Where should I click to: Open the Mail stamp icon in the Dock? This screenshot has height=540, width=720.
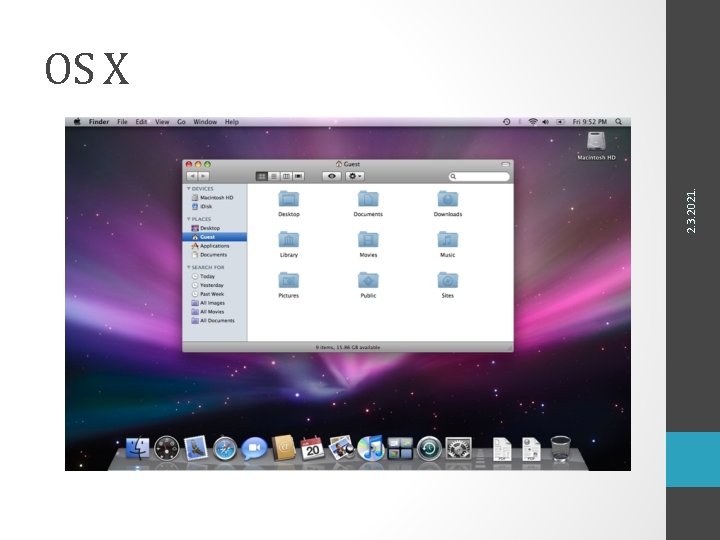[196, 449]
